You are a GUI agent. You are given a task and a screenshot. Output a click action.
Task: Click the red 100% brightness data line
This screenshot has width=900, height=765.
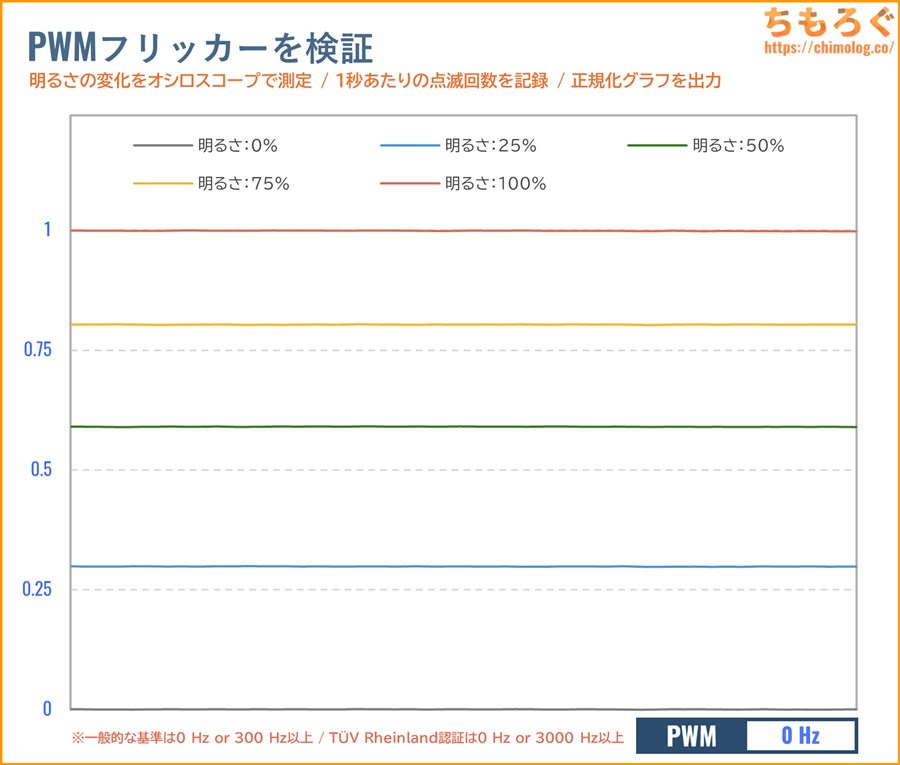click(x=462, y=231)
